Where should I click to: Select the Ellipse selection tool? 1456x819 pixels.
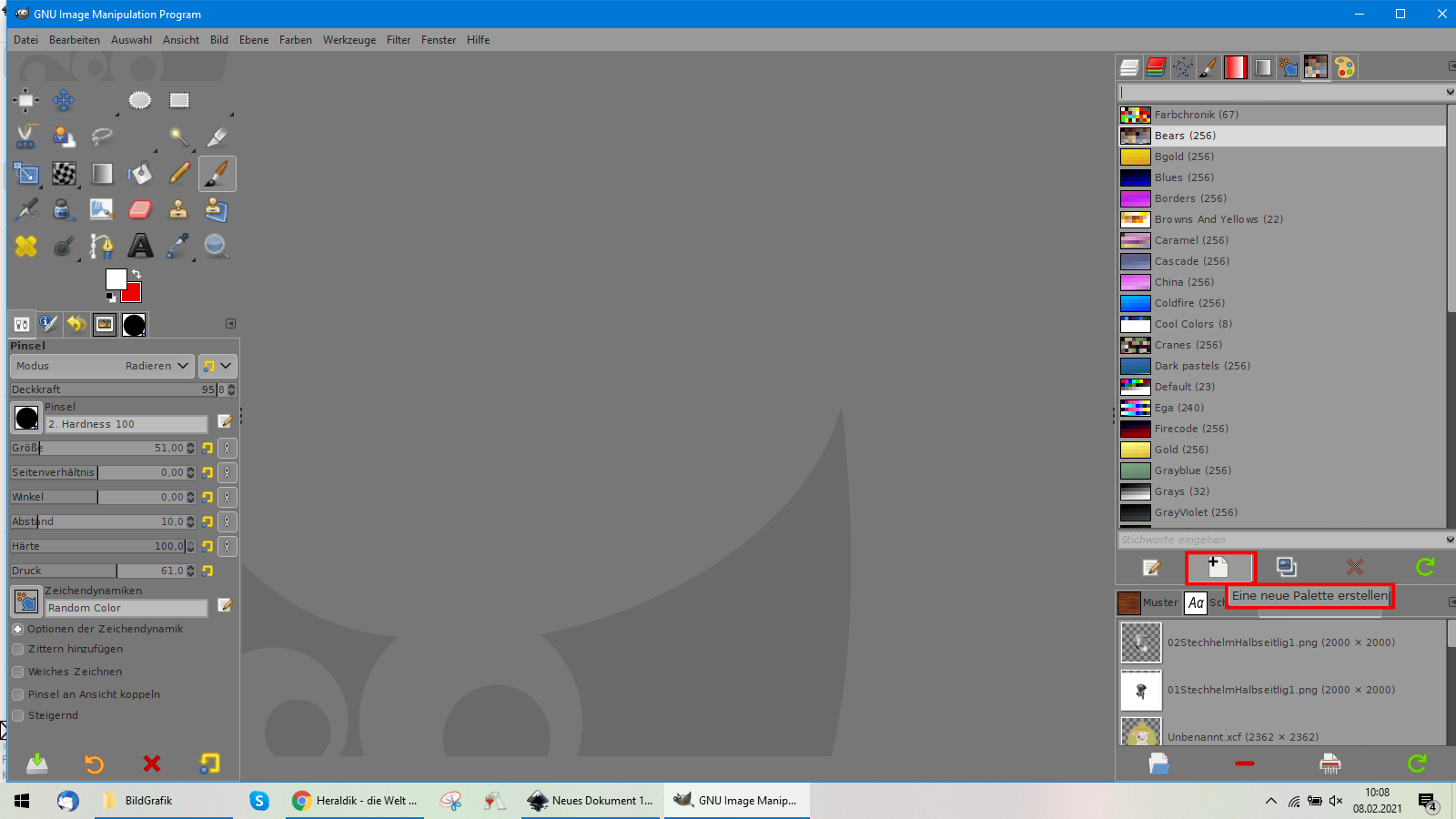[140, 100]
